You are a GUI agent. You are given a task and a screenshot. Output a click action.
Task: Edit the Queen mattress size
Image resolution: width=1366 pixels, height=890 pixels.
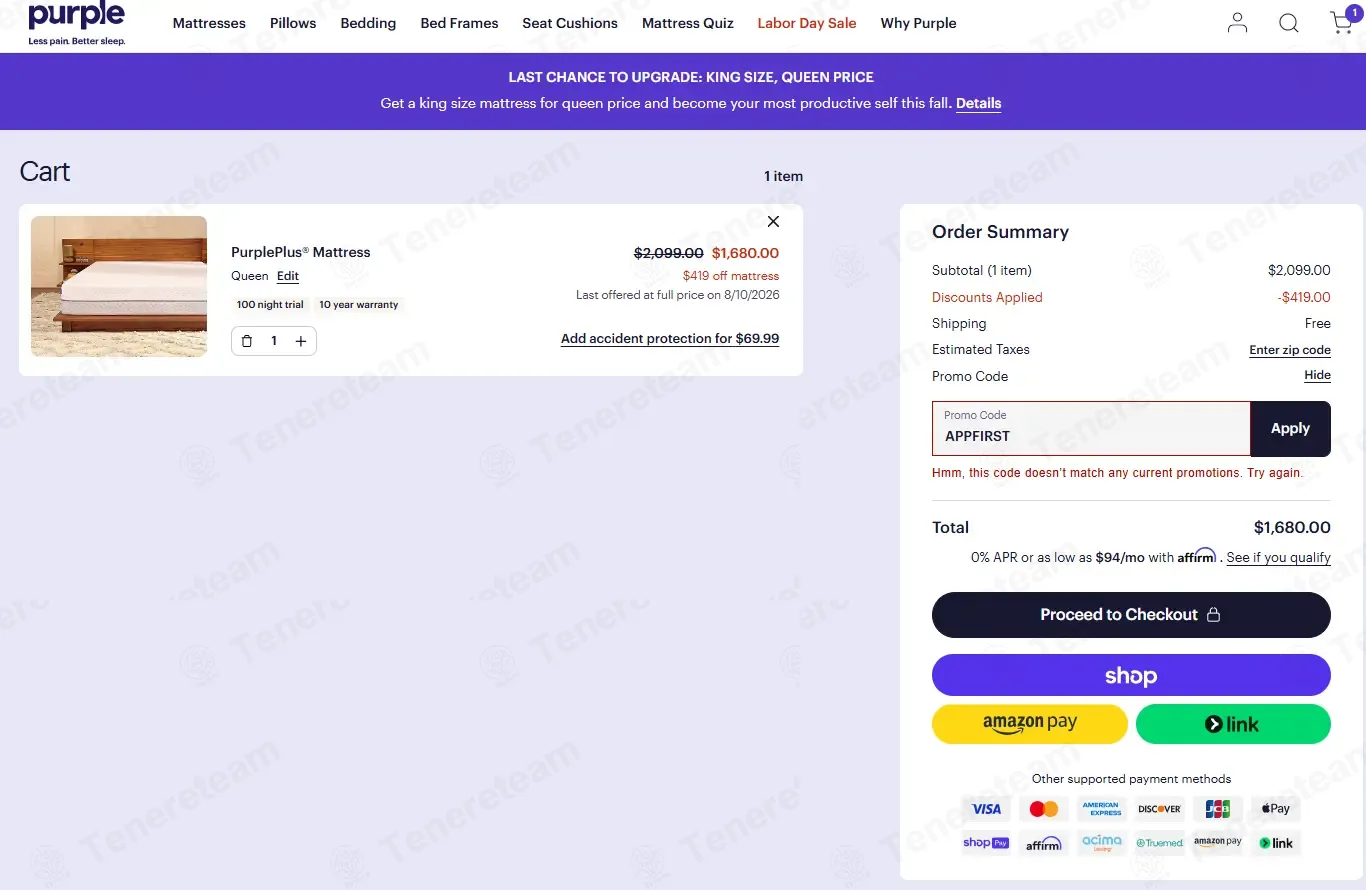(288, 277)
